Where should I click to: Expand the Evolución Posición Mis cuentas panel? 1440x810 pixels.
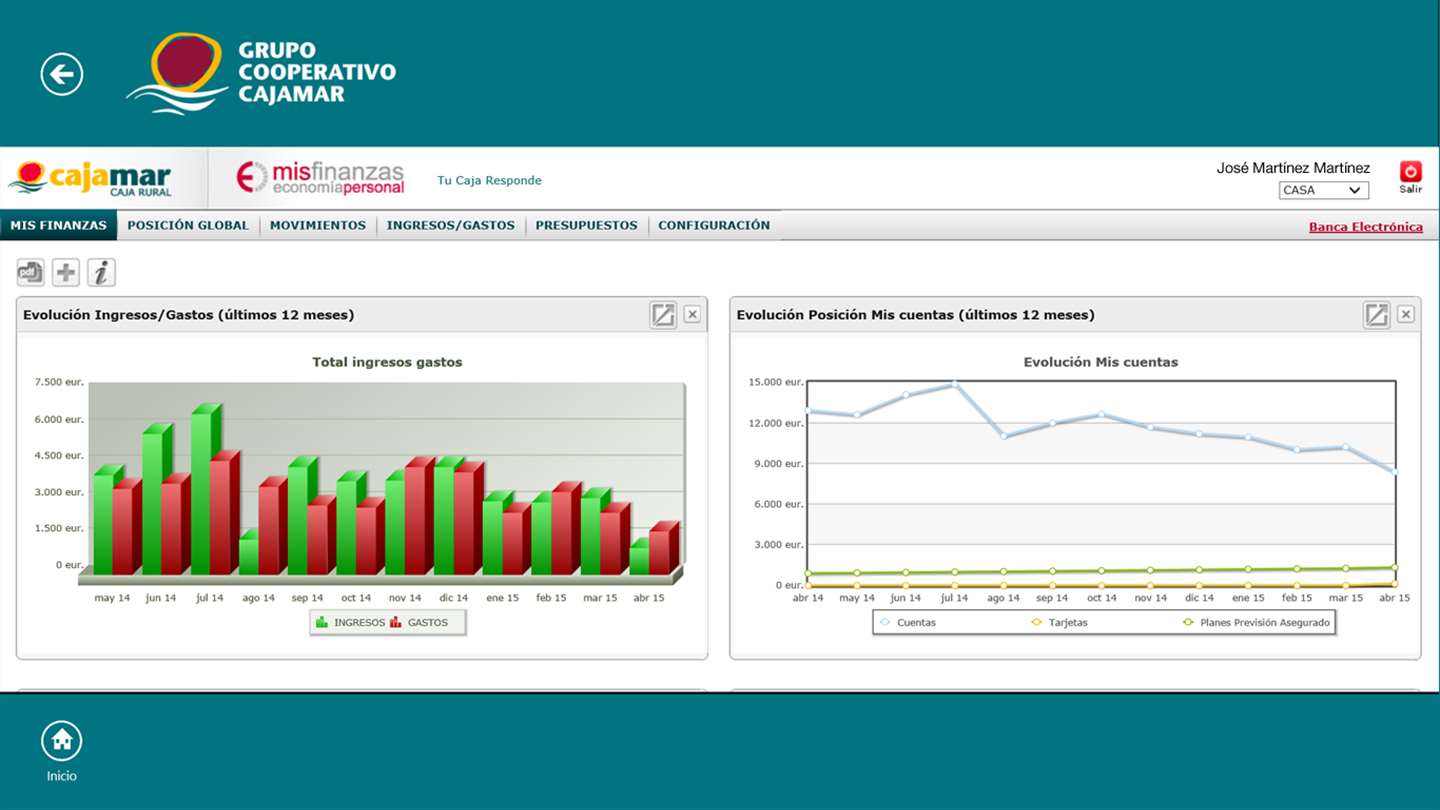(1377, 315)
